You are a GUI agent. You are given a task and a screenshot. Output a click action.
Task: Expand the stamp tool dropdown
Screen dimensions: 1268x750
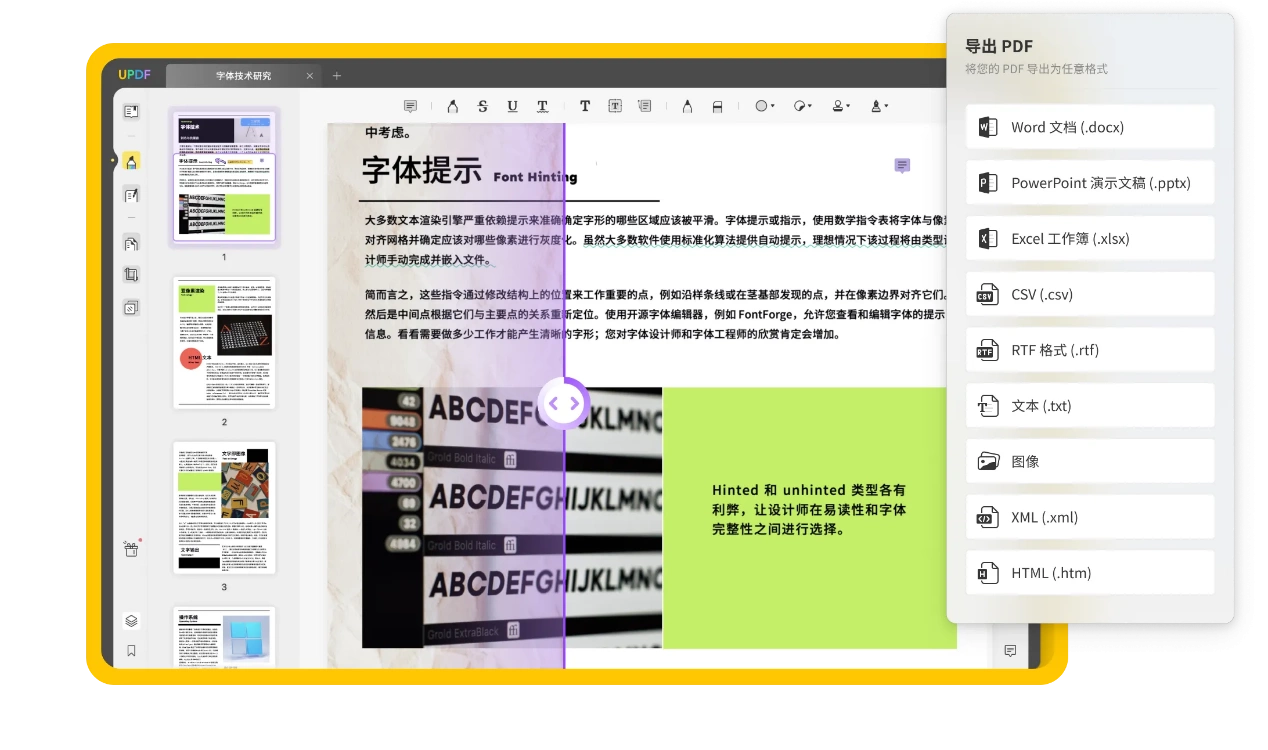(841, 106)
